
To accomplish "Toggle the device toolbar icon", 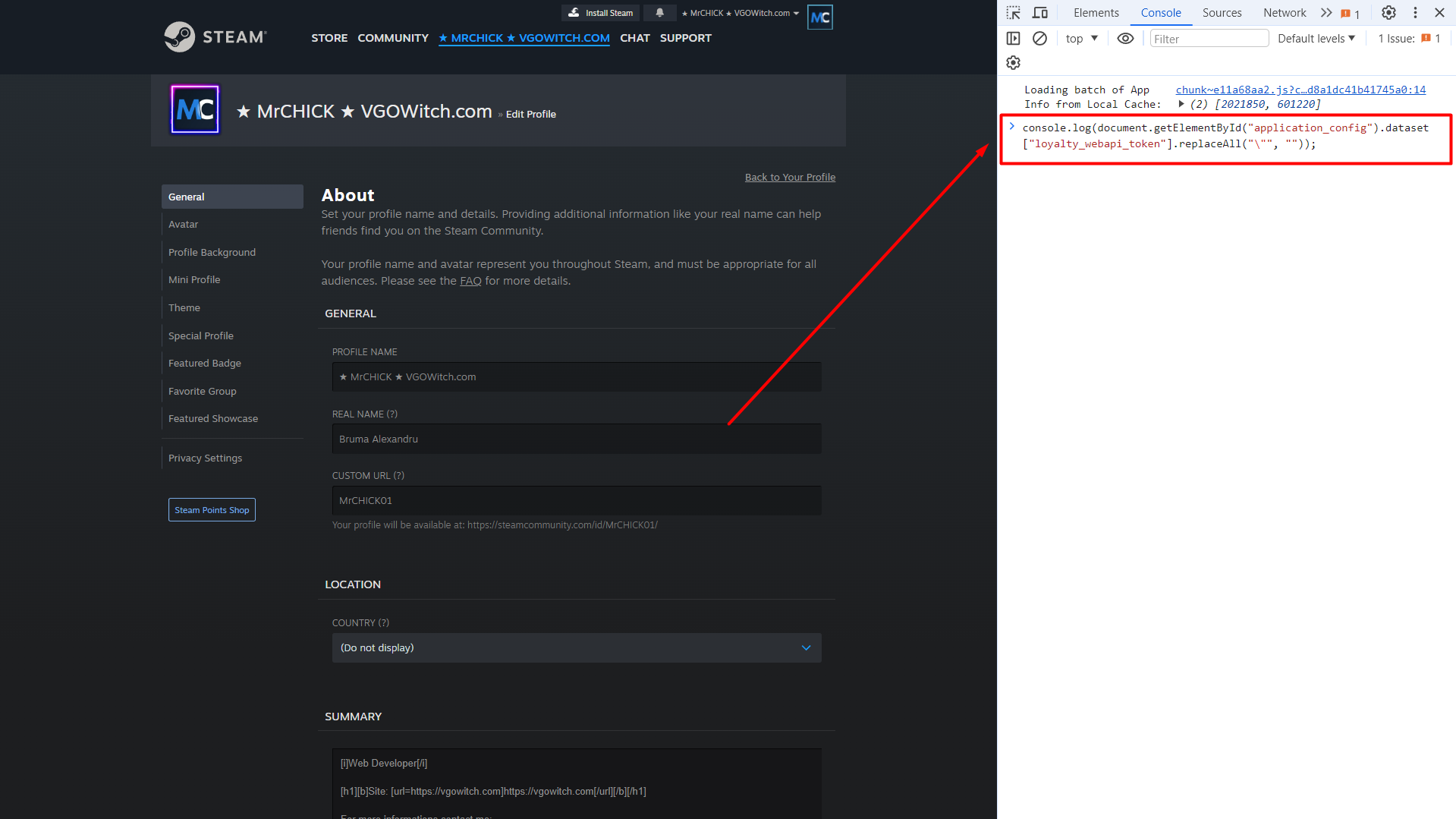I will click(x=1040, y=13).
